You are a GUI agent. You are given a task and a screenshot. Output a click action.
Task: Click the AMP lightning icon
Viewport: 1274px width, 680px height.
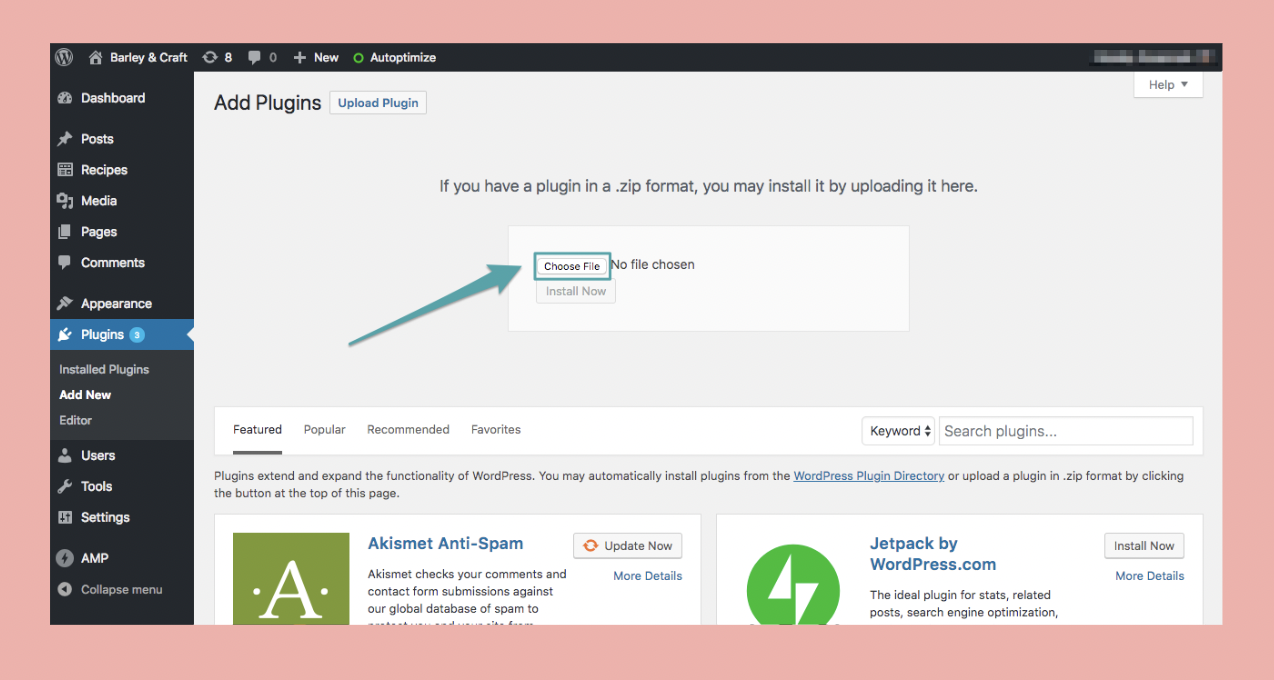pos(65,559)
